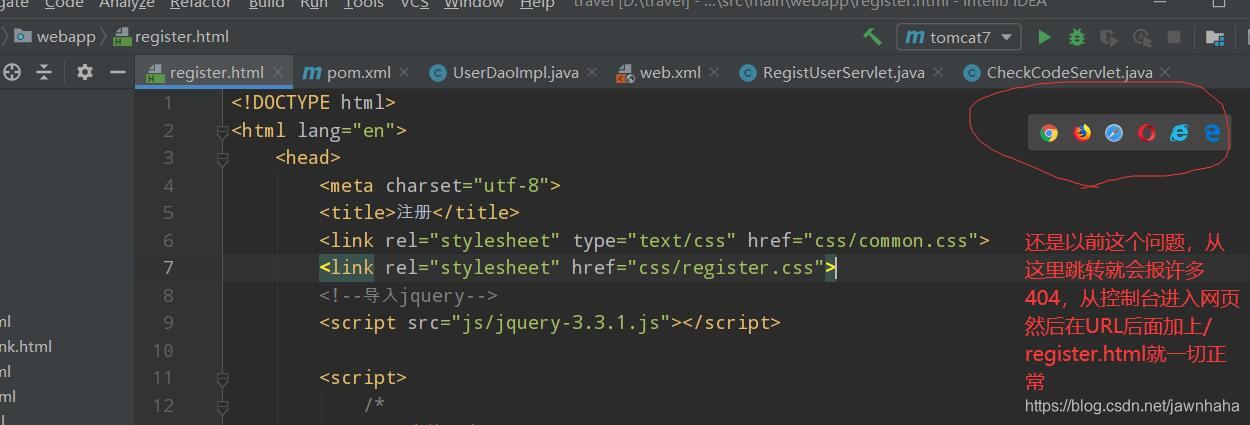Select register.html in breadcrumb path
The image size is (1250, 425).
(171, 37)
